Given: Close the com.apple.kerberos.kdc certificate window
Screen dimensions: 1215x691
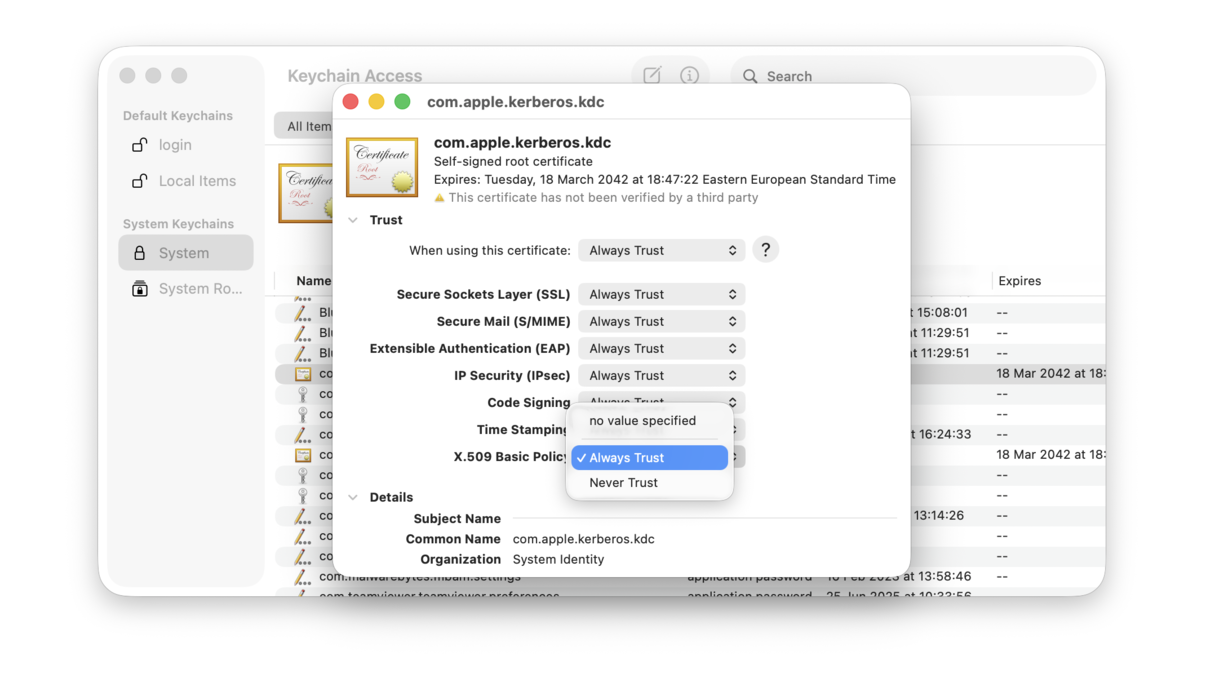Looking at the screenshot, I should (351, 102).
